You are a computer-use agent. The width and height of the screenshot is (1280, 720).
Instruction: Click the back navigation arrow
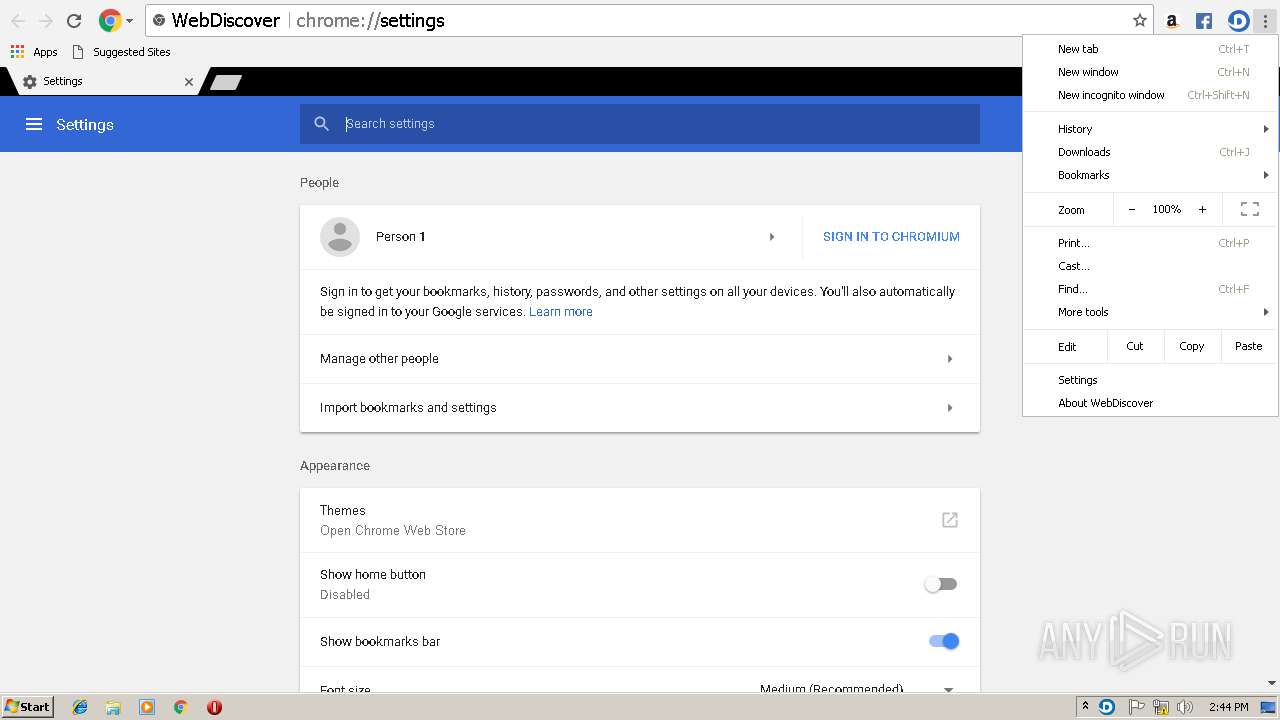click(18, 20)
